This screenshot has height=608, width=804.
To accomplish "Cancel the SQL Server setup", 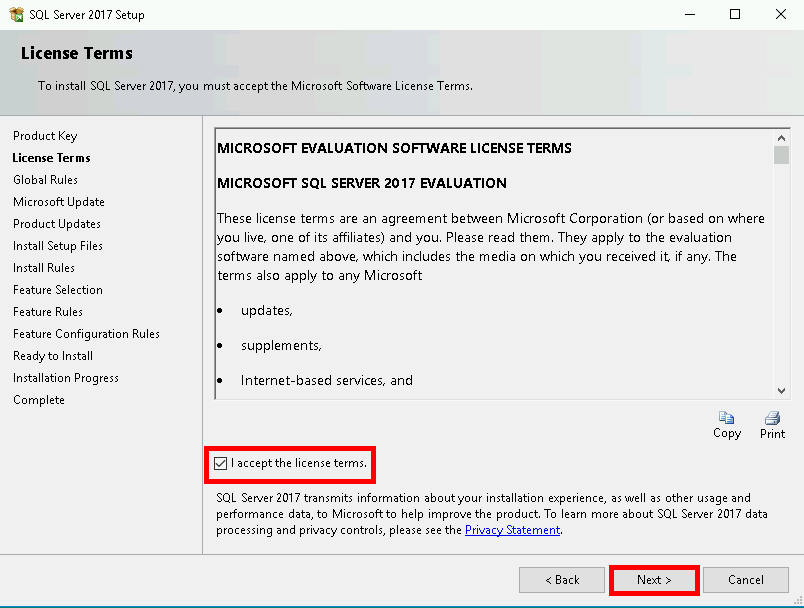I will coord(745,580).
